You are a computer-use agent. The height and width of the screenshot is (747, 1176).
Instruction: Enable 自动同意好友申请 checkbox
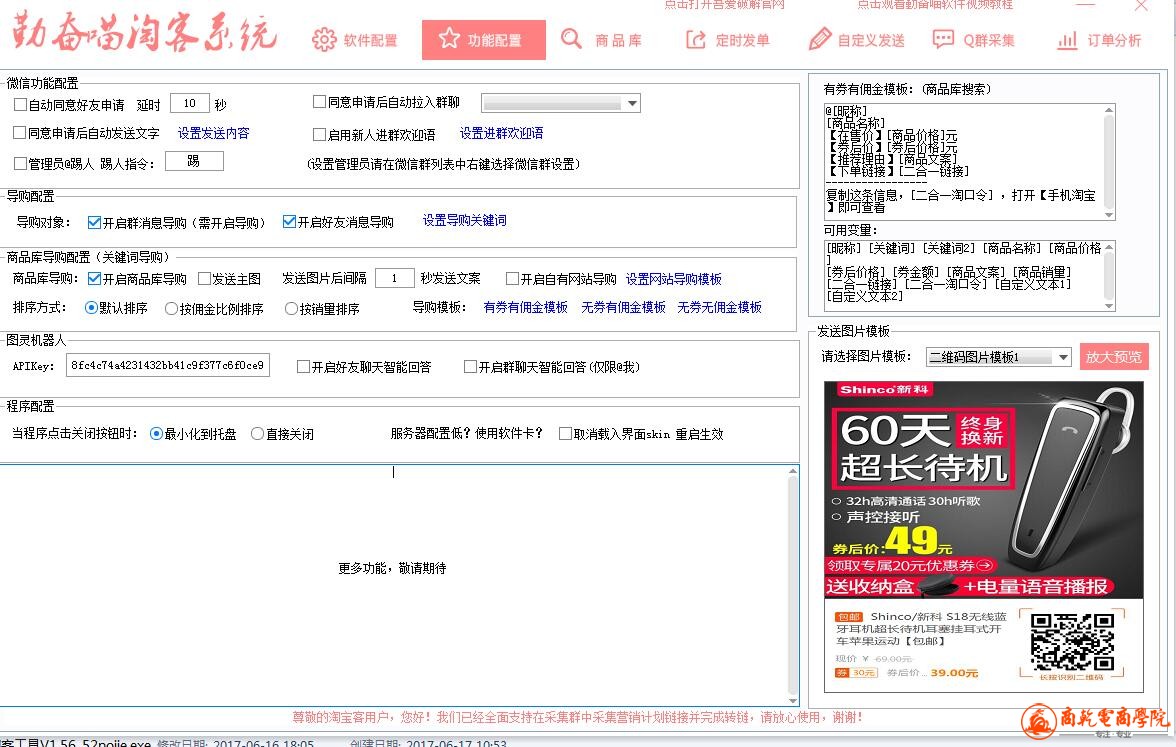[x=21, y=104]
